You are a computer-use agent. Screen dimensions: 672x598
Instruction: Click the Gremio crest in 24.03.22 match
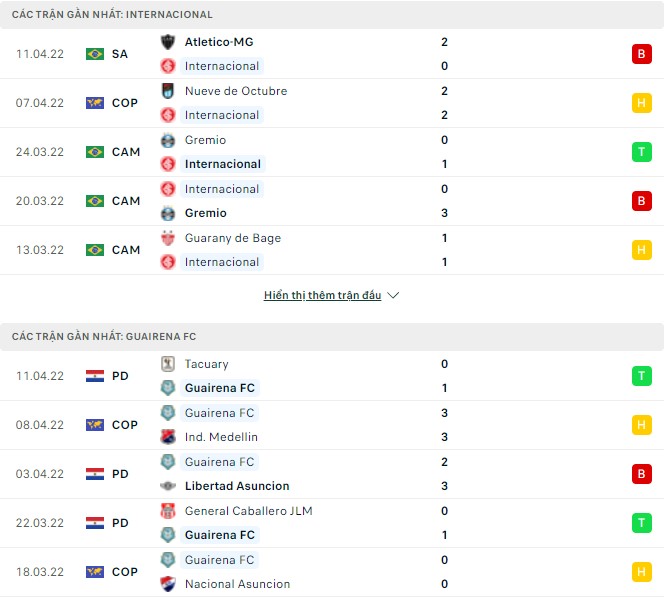(168, 140)
